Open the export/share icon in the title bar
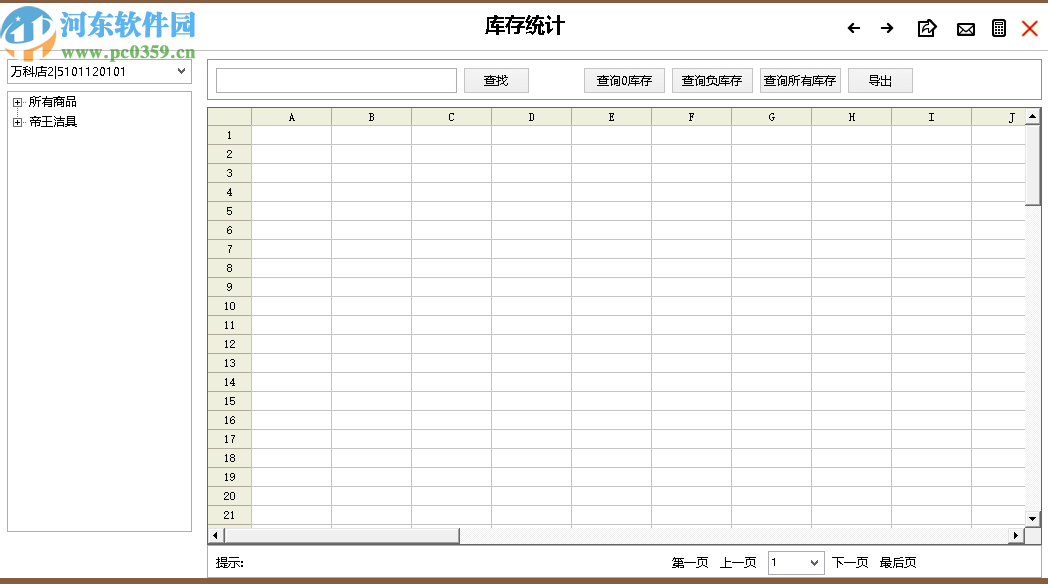 click(926, 29)
